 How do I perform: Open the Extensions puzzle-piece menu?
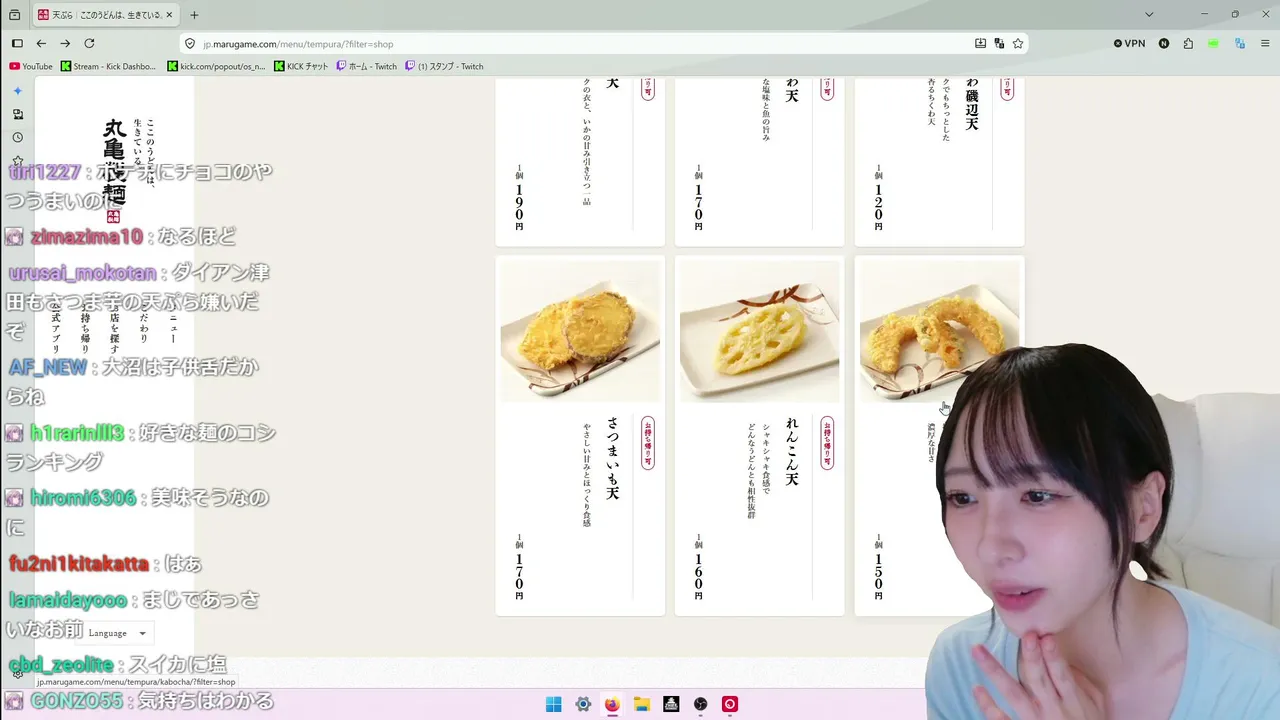coord(1188,44)
